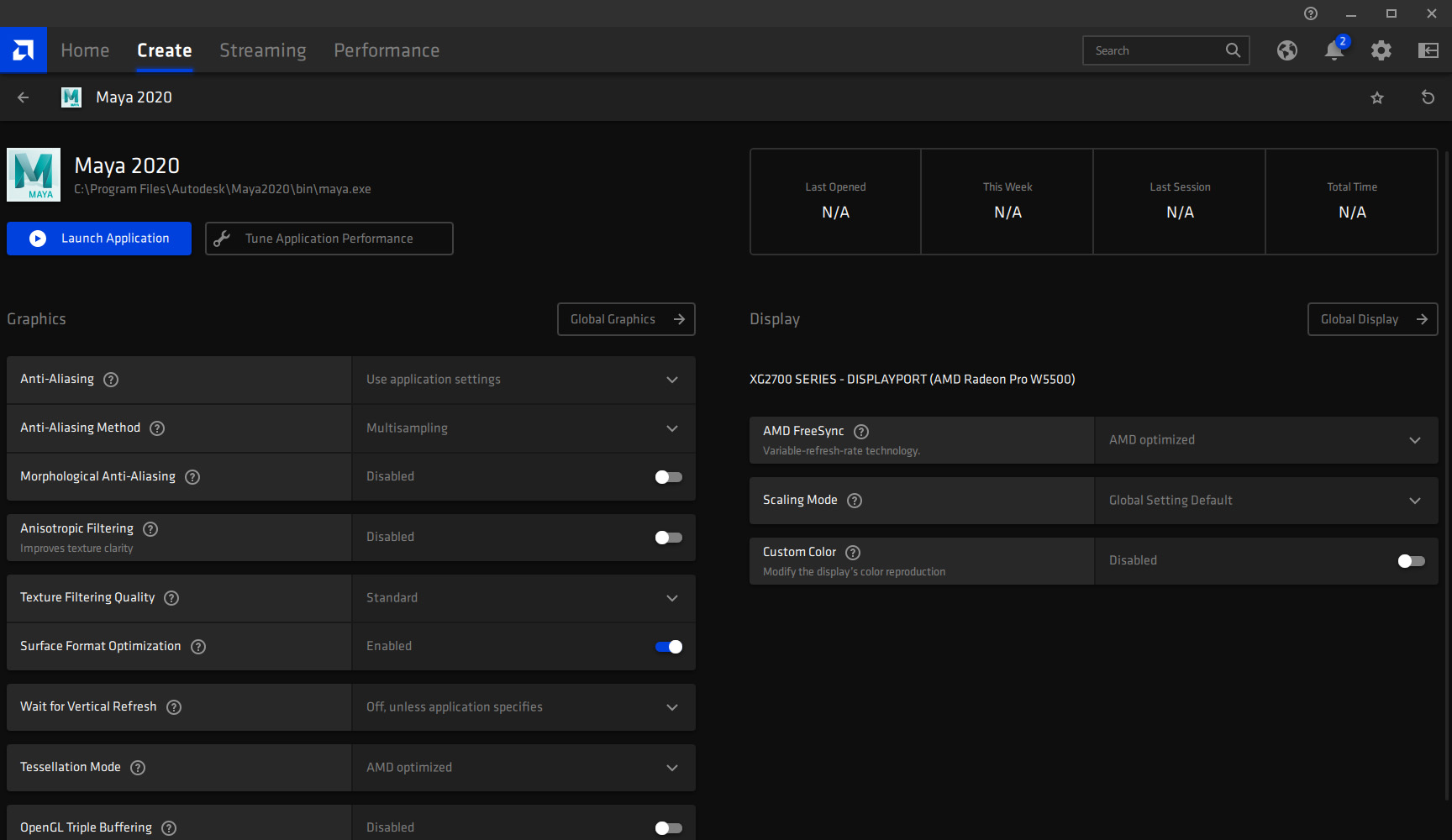Viewport: 1452px width, 840px height.
Task: Show help for Morphological Anti-Aliasing
Action: point(192,477)
